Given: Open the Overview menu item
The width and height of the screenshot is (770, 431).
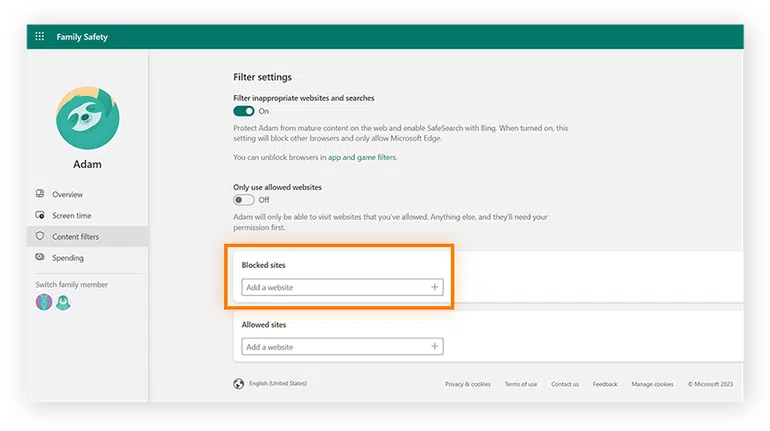Looking at the screenshot, I should [68, 194].
